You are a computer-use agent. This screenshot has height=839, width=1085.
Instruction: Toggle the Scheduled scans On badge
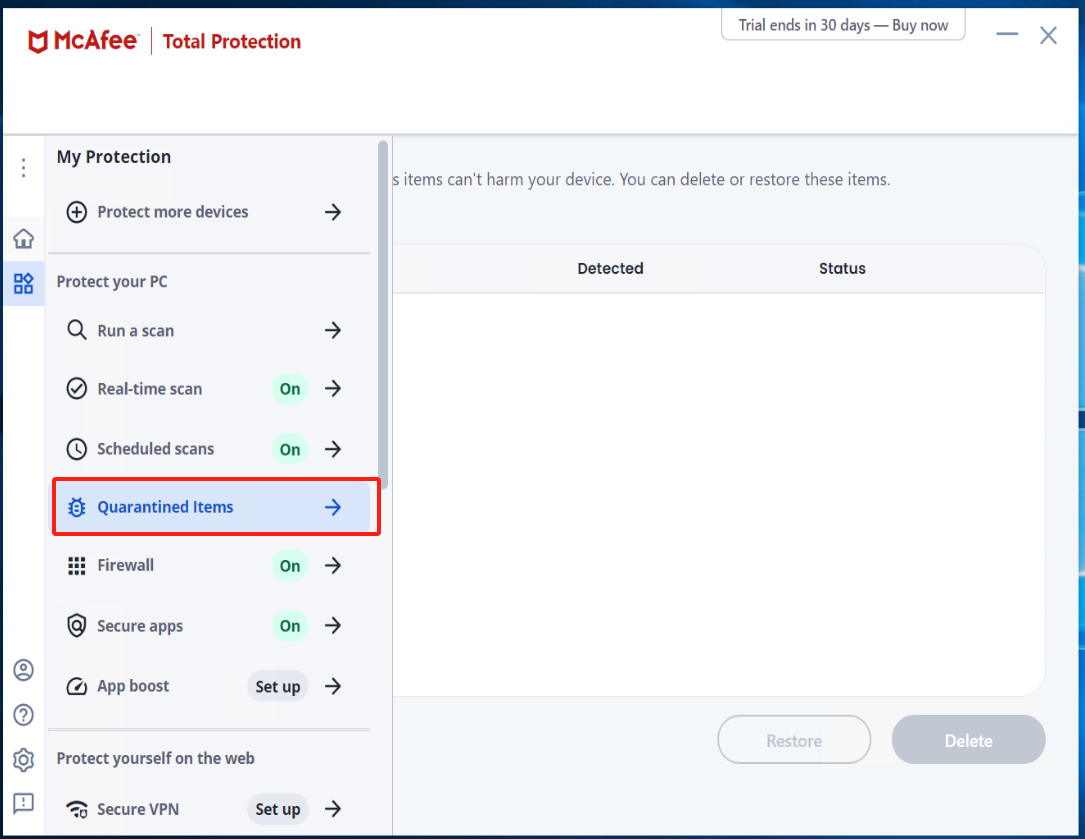pyautogui.click(x=290, y=449)
